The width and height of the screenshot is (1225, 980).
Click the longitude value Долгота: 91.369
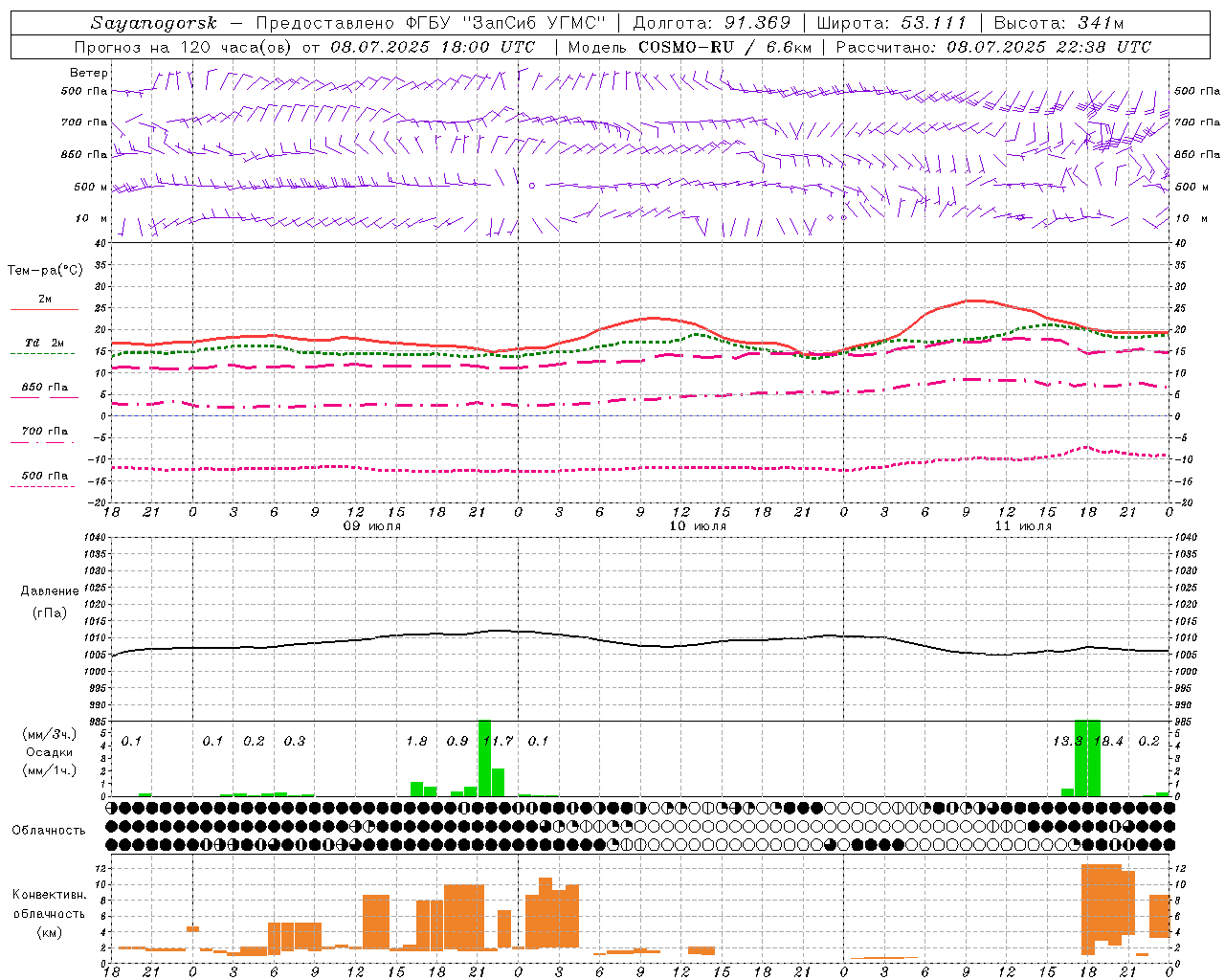[712, 23]
